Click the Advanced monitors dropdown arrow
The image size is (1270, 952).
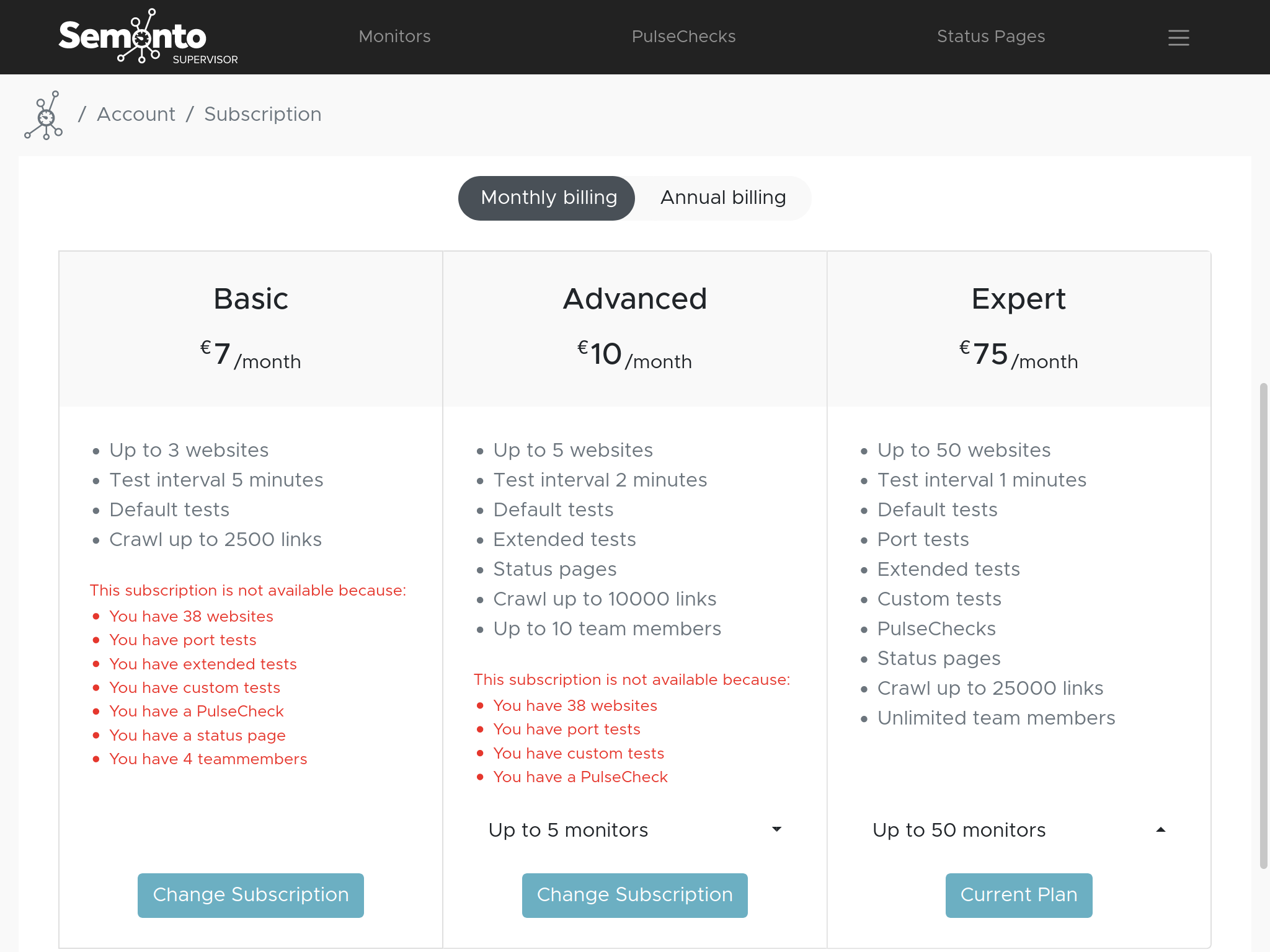pyautogui.click(x=776, y=829)
